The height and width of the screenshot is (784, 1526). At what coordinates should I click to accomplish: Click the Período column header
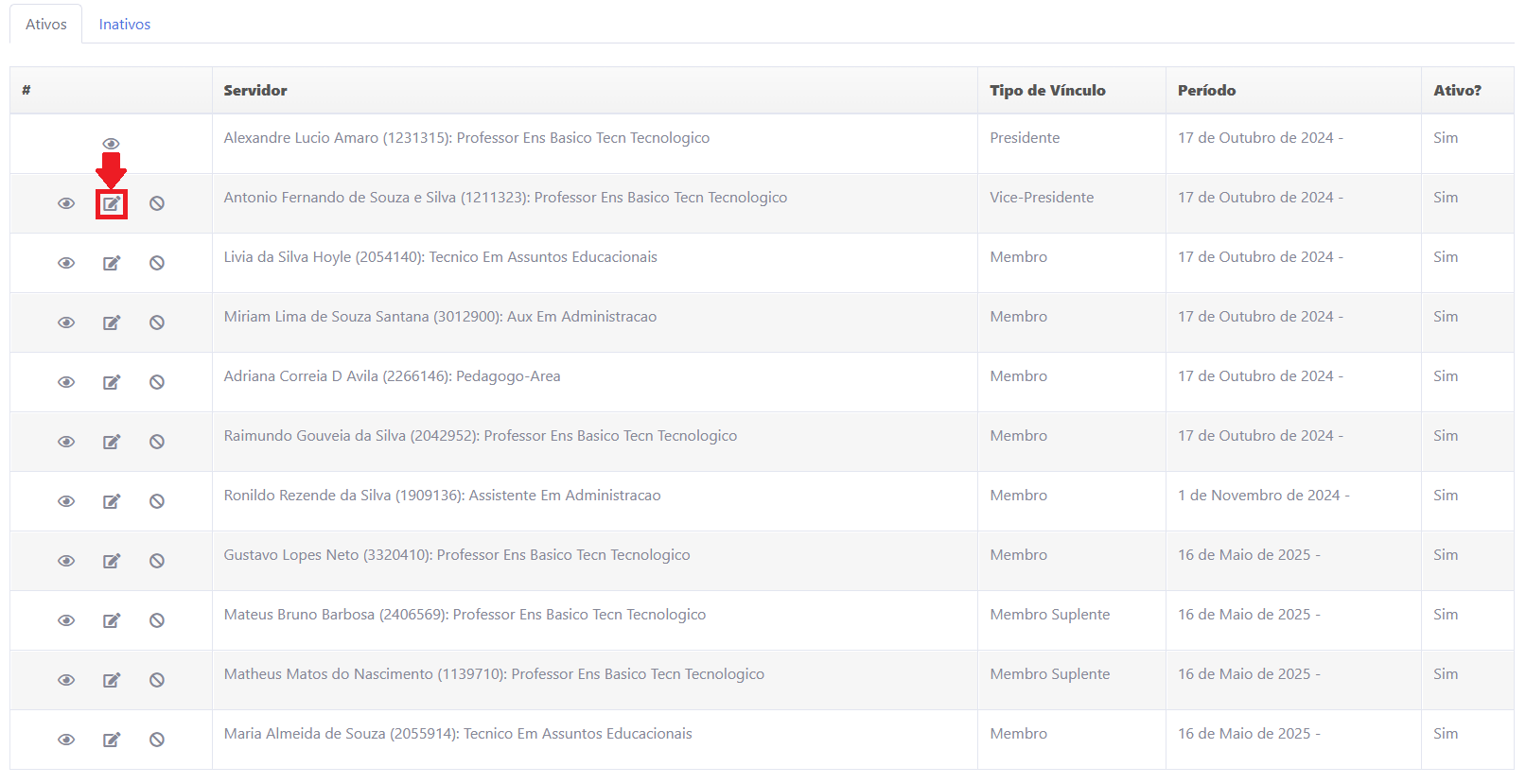tap(1206, 91)
